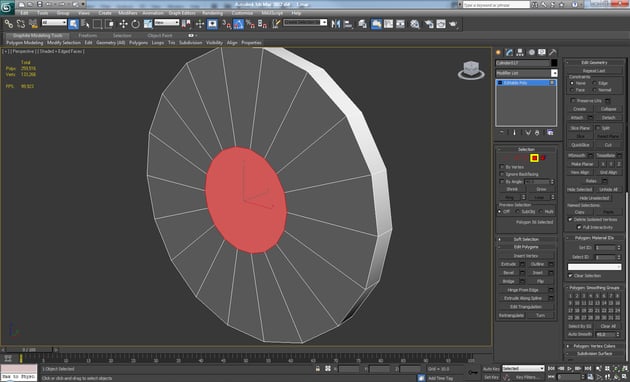Open the Modify command panel tab

coord(509,52)
